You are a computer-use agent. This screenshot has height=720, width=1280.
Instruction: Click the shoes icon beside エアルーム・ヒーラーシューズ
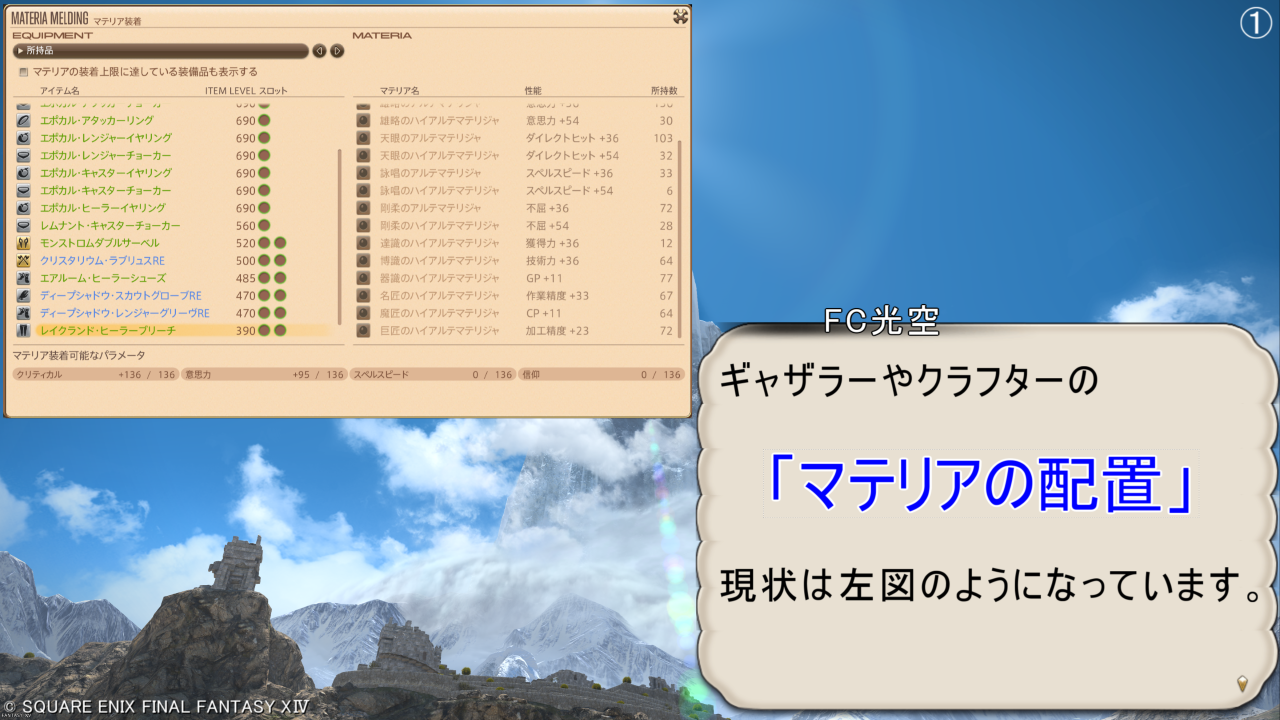coord(23,278)
